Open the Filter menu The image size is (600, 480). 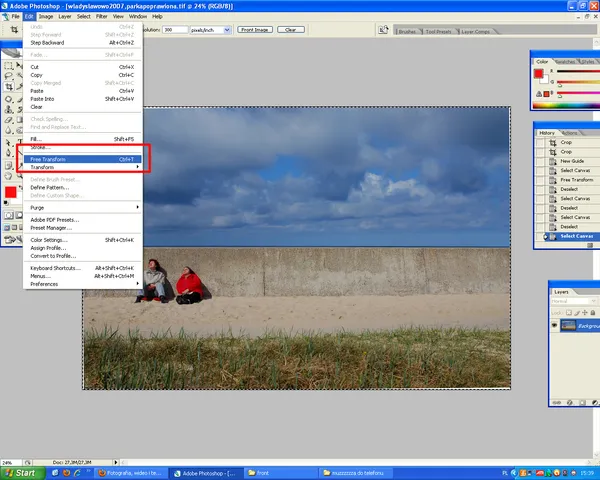(101, 16)
